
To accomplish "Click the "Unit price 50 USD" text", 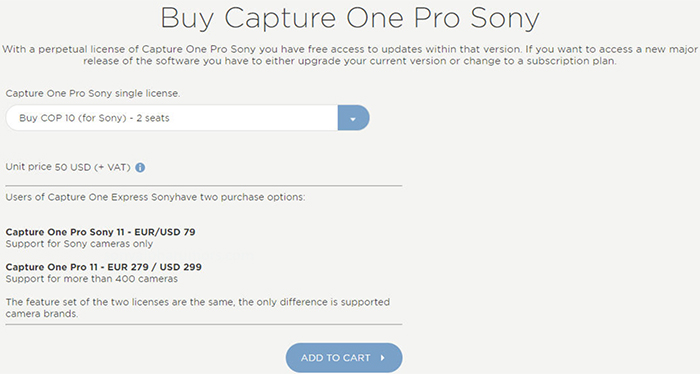I will [x=48, y=167].
